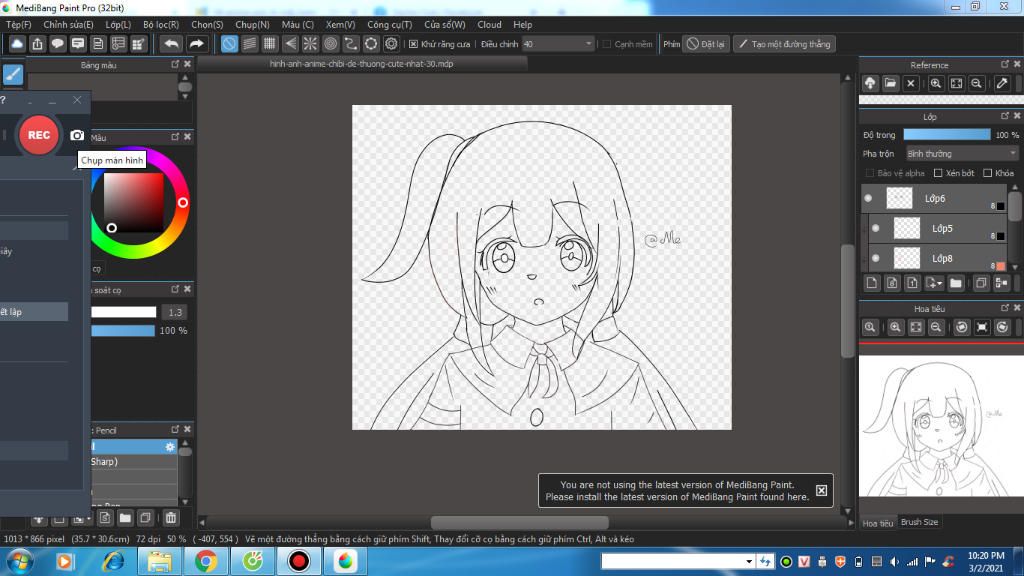Open reference image from cloud icon
Screen dimensions: 1024x576
[870, 84]
